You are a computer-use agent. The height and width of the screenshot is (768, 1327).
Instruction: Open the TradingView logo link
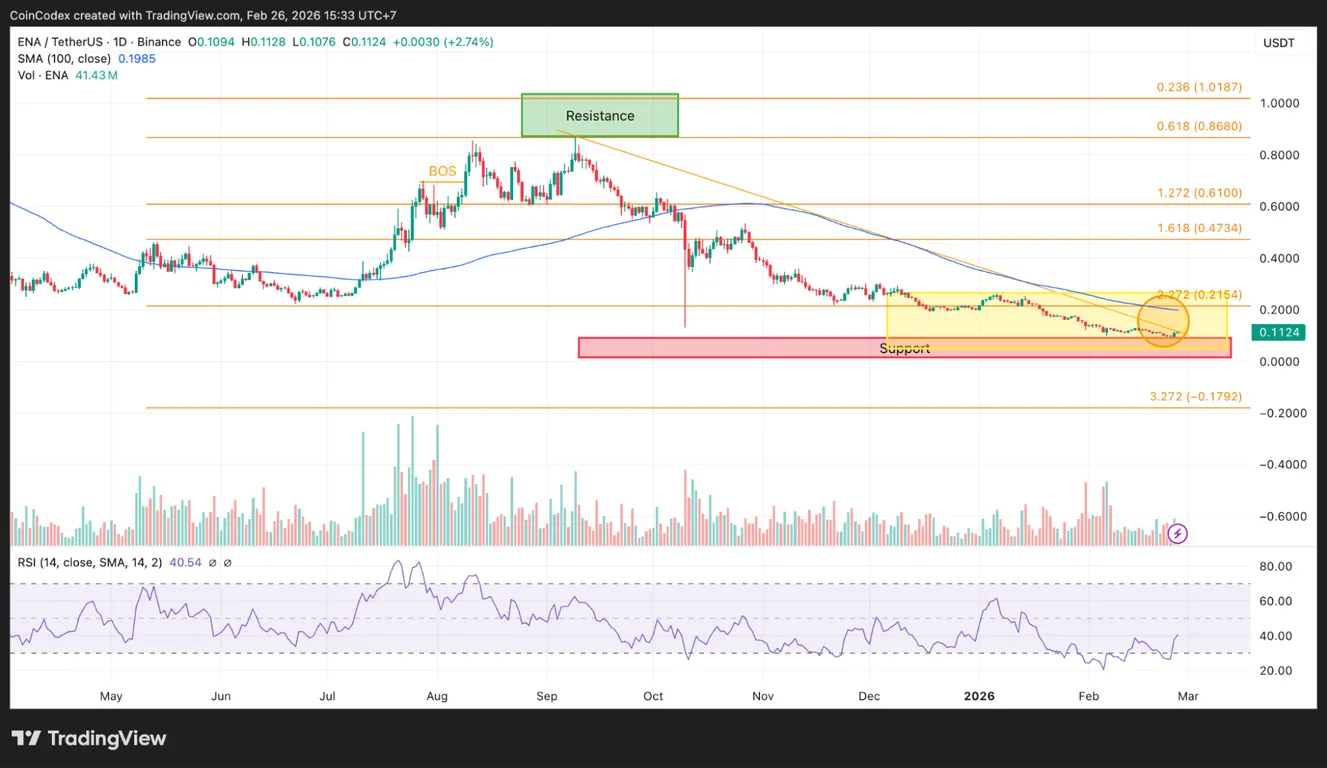89,739
